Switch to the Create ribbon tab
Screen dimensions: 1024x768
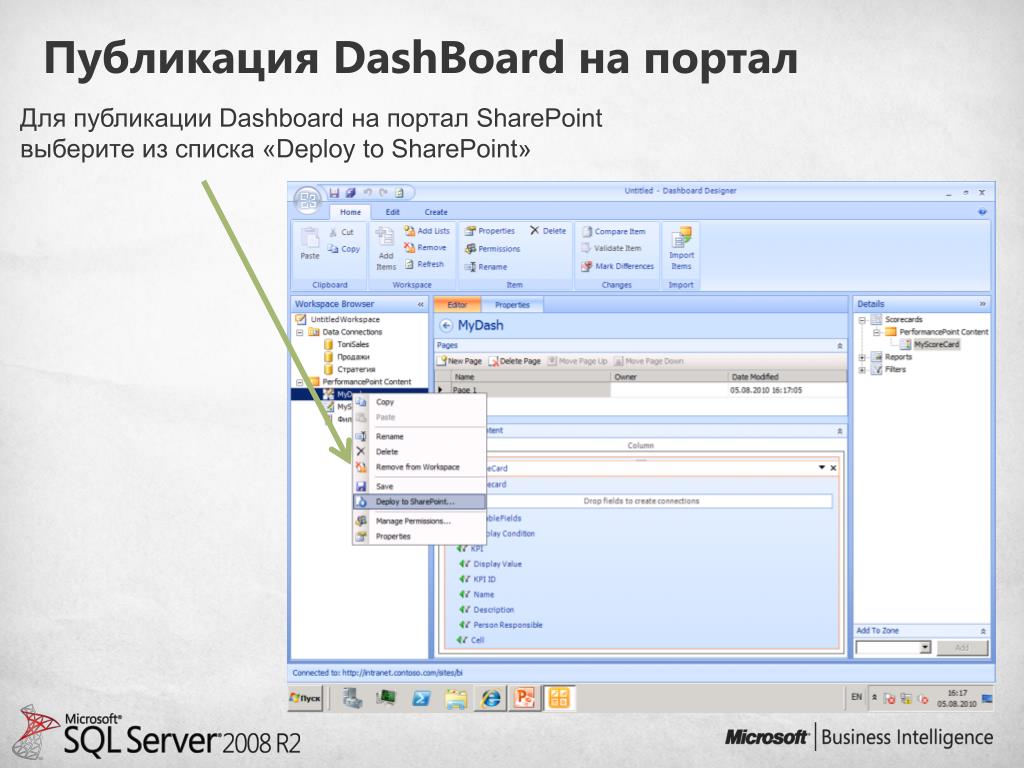tap(436, 212)
